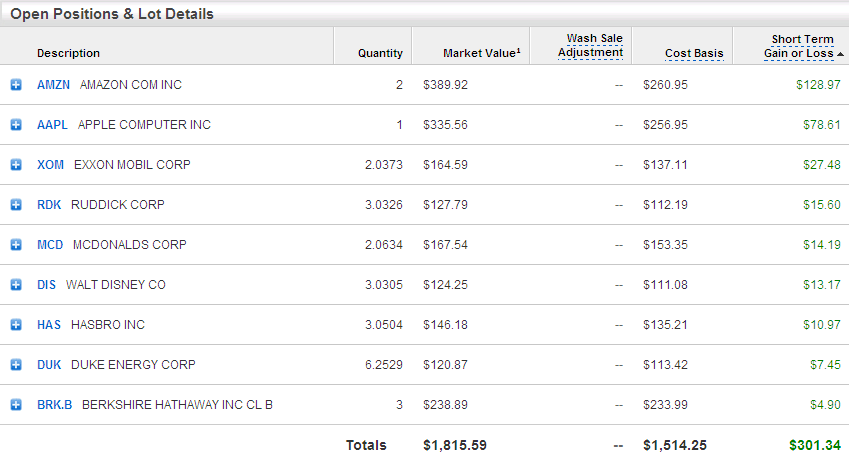The height and width of the screenshot is (474, 849).
Task: Click the plus icon next to HAS
Action: click(x=16, y=325)
